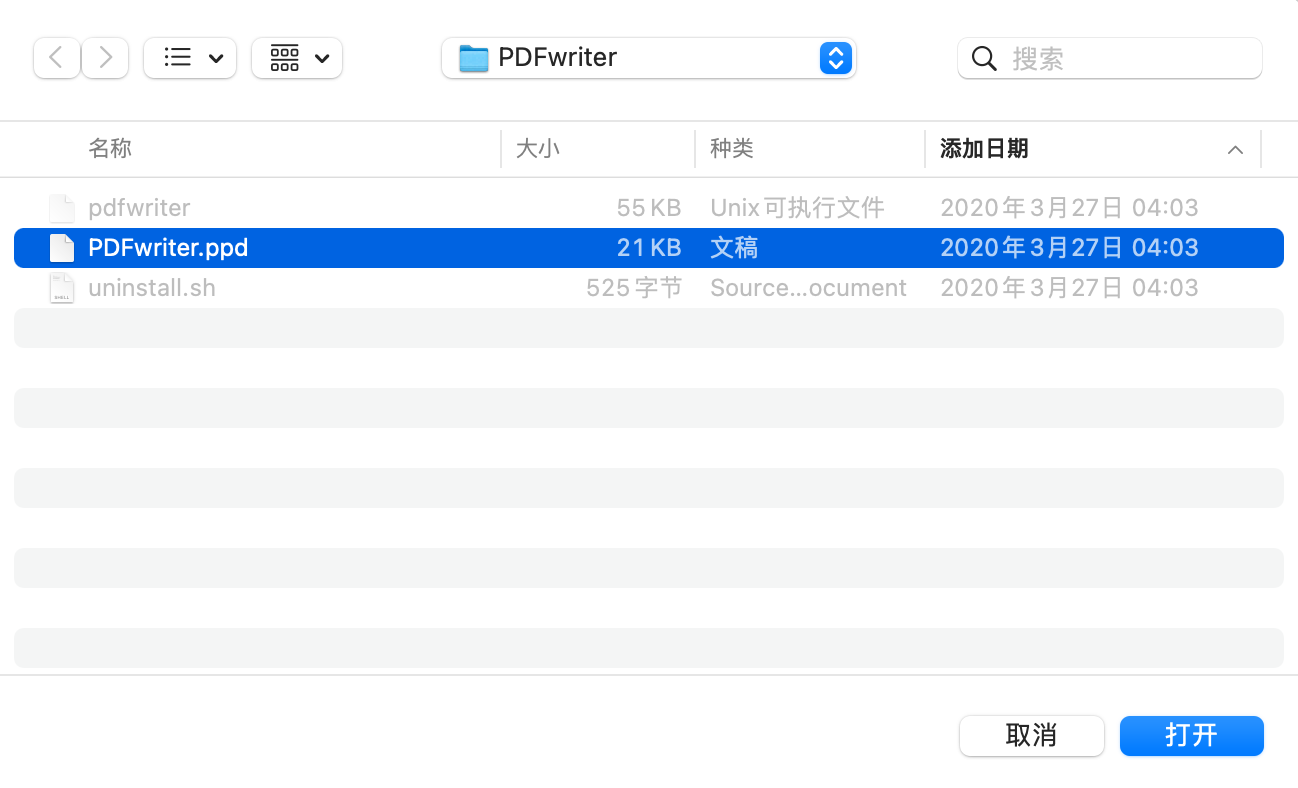Click the pdfwriter Unix executable file icon
Screen dimensions: 1298x788
pyautogui.click(x=61, y=207)
